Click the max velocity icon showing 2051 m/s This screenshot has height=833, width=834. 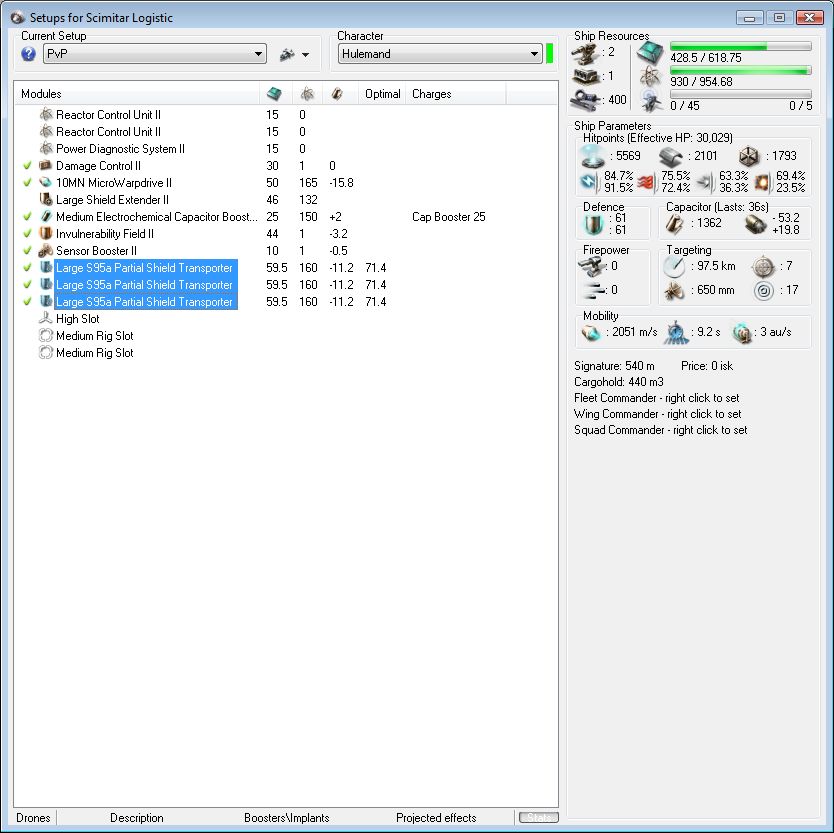click(x=590, y=332)
